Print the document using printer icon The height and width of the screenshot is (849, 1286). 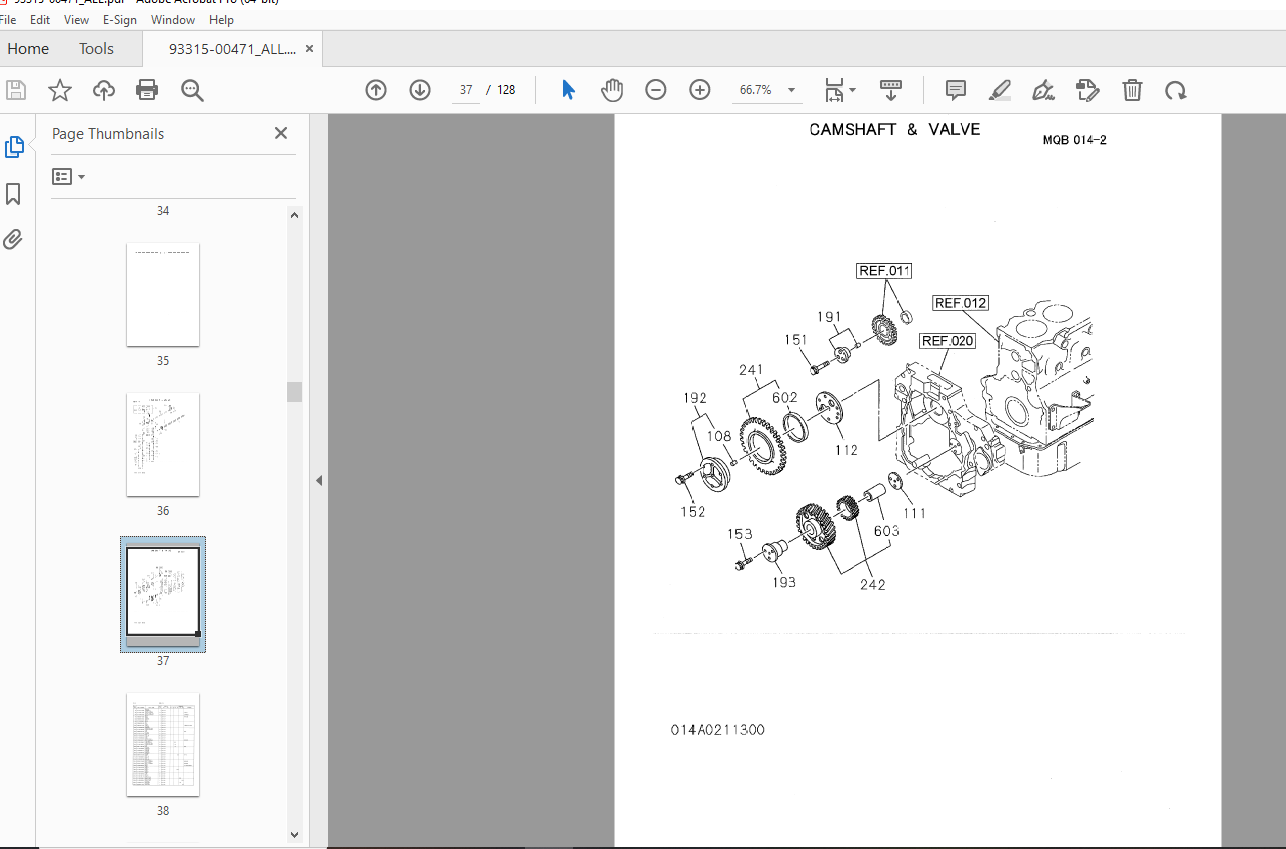pyautogui.click(x=147, y=90)
